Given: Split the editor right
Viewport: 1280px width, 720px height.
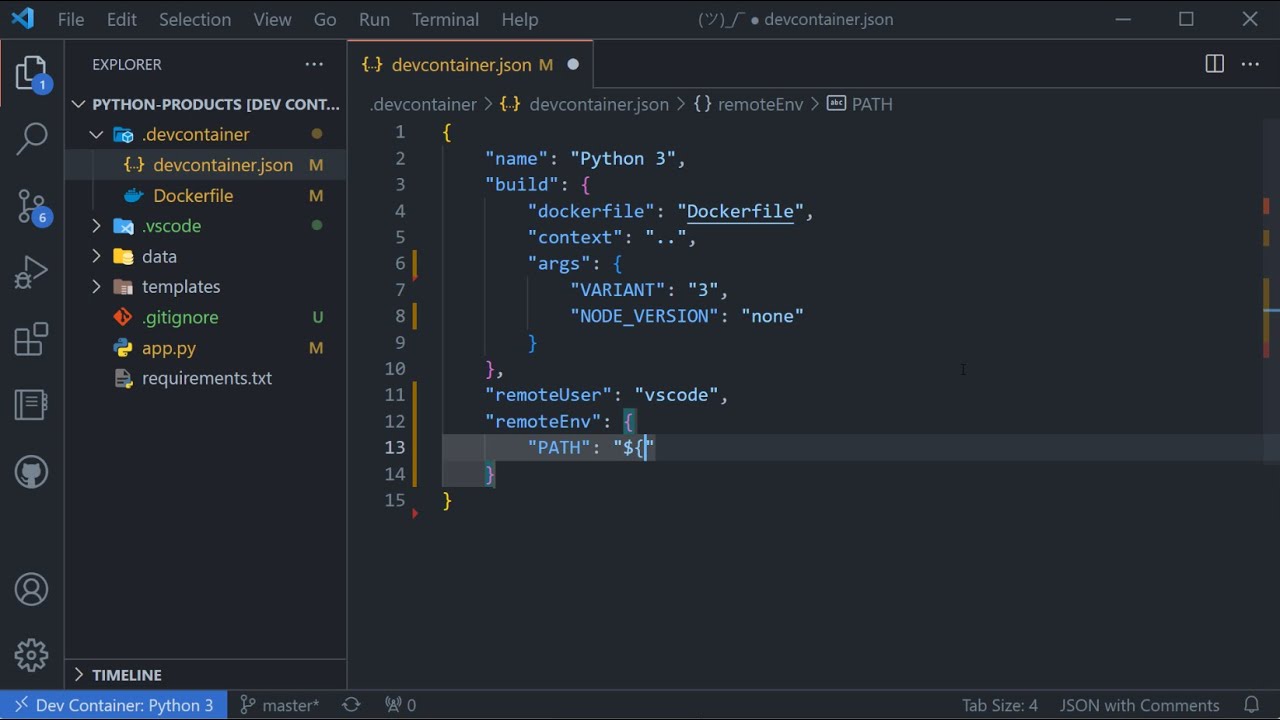Looking at the screenshot, I should (x=1214, y=64).
